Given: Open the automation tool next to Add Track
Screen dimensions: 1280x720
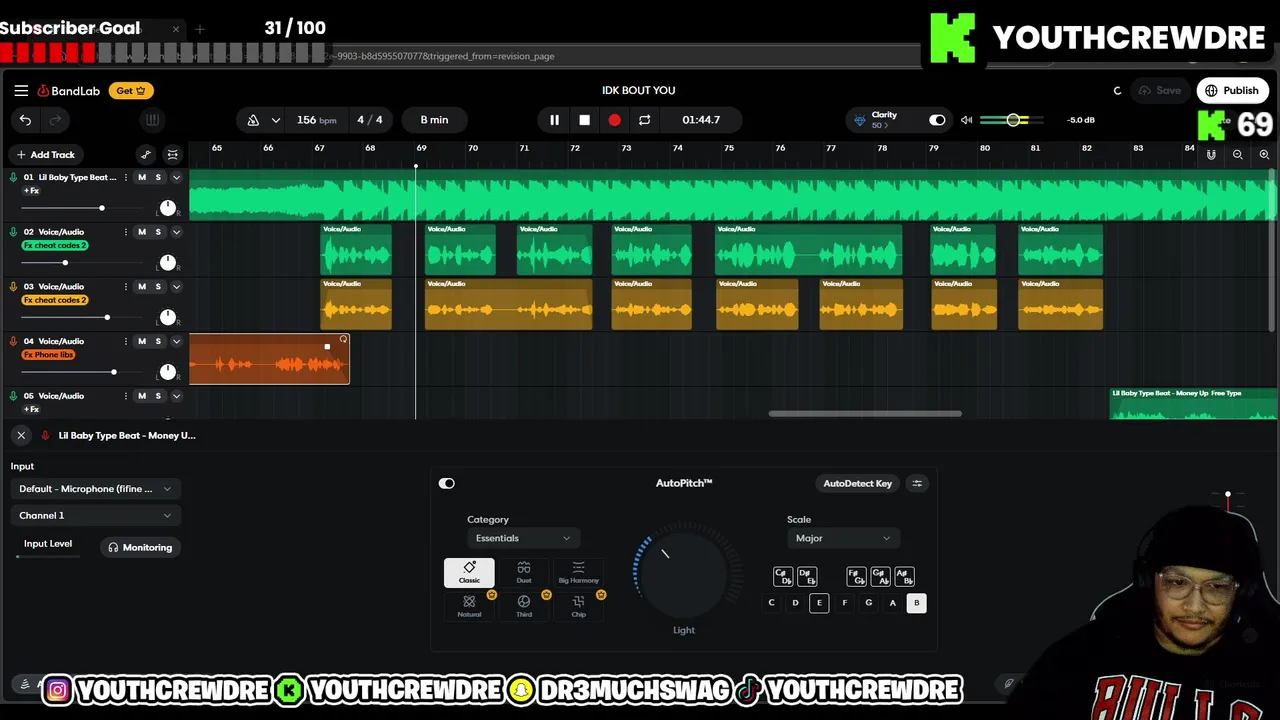Looking at the screenshot, I should pyautogui.click(x=146, y=155).
